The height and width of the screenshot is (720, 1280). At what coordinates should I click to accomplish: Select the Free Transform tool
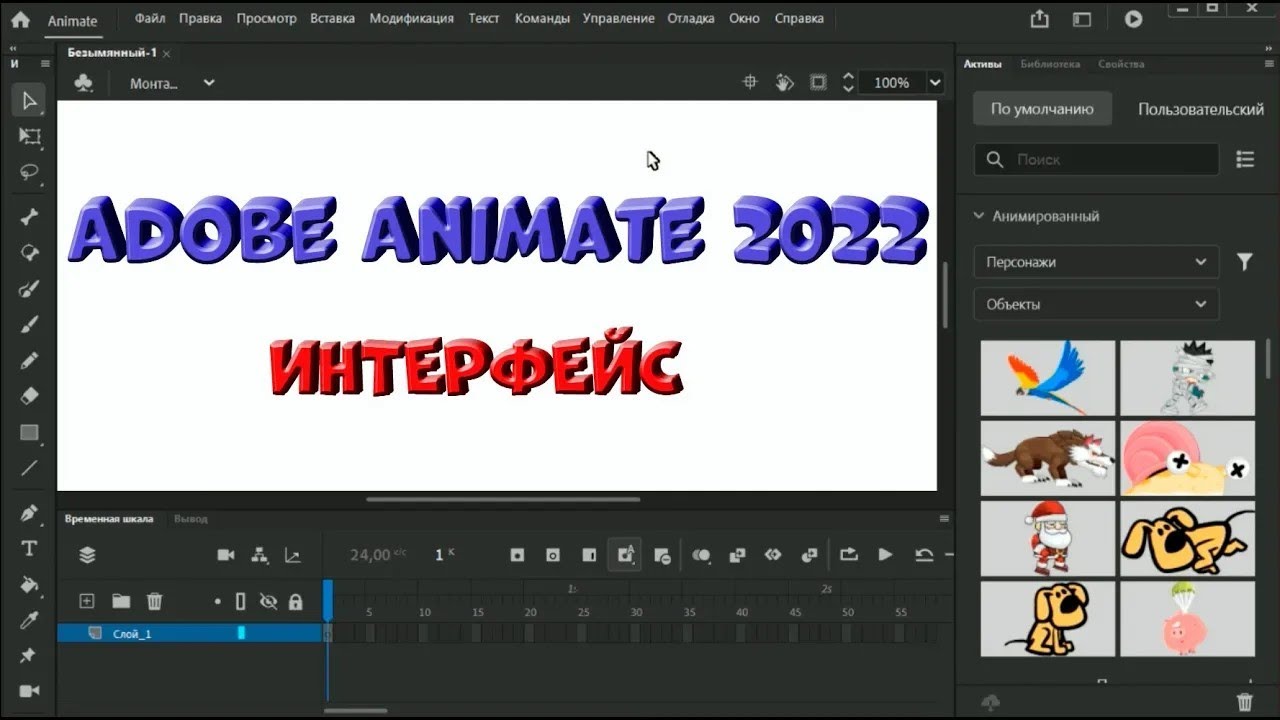29,136
